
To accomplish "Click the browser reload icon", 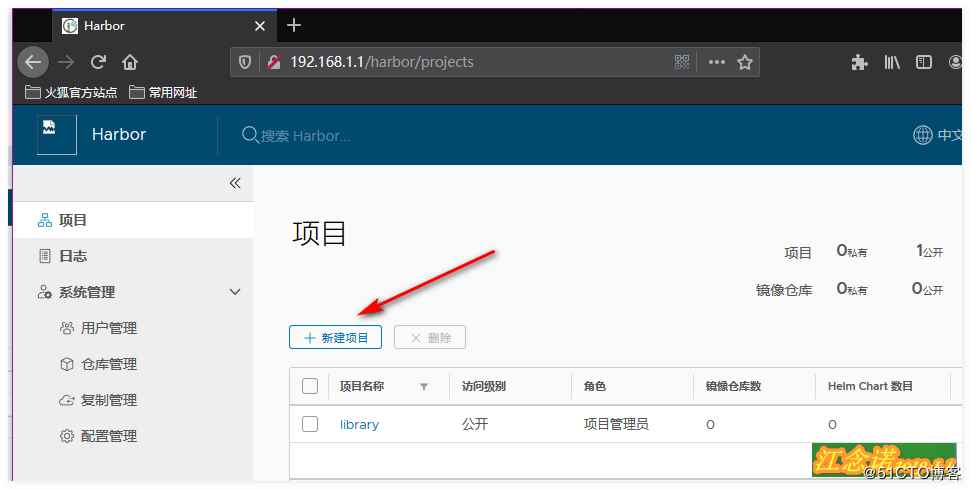I will click(98, 62).
